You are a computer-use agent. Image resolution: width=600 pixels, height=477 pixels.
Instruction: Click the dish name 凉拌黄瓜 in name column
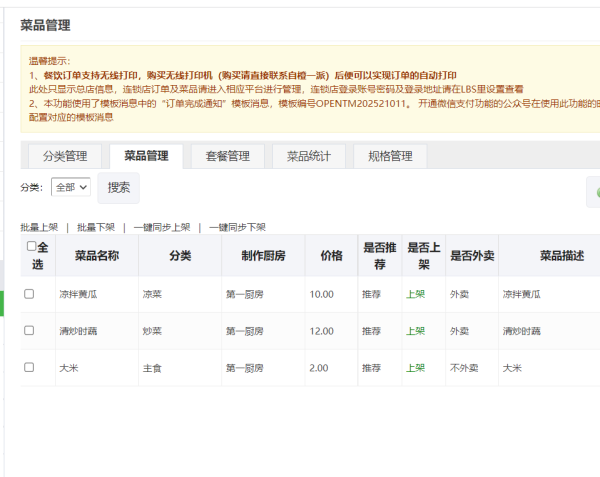point(78,294)
